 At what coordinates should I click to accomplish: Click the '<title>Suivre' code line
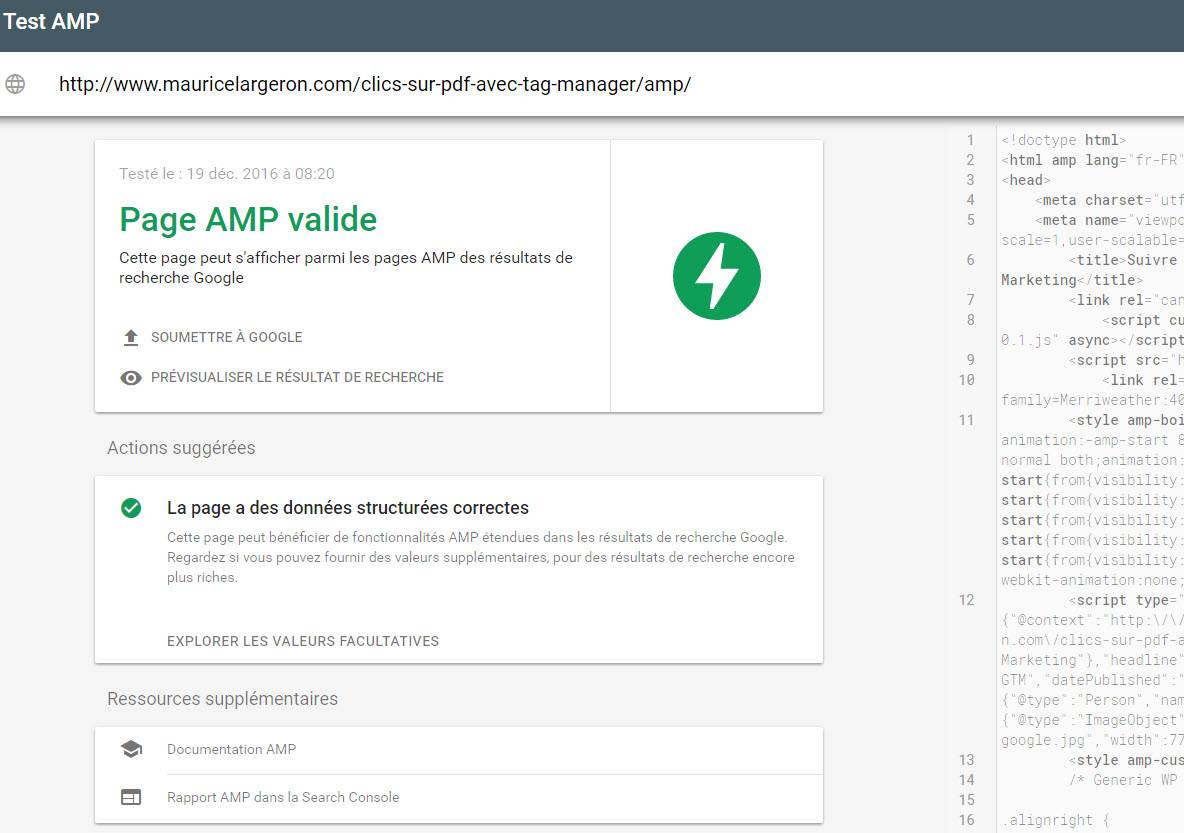1126,260
